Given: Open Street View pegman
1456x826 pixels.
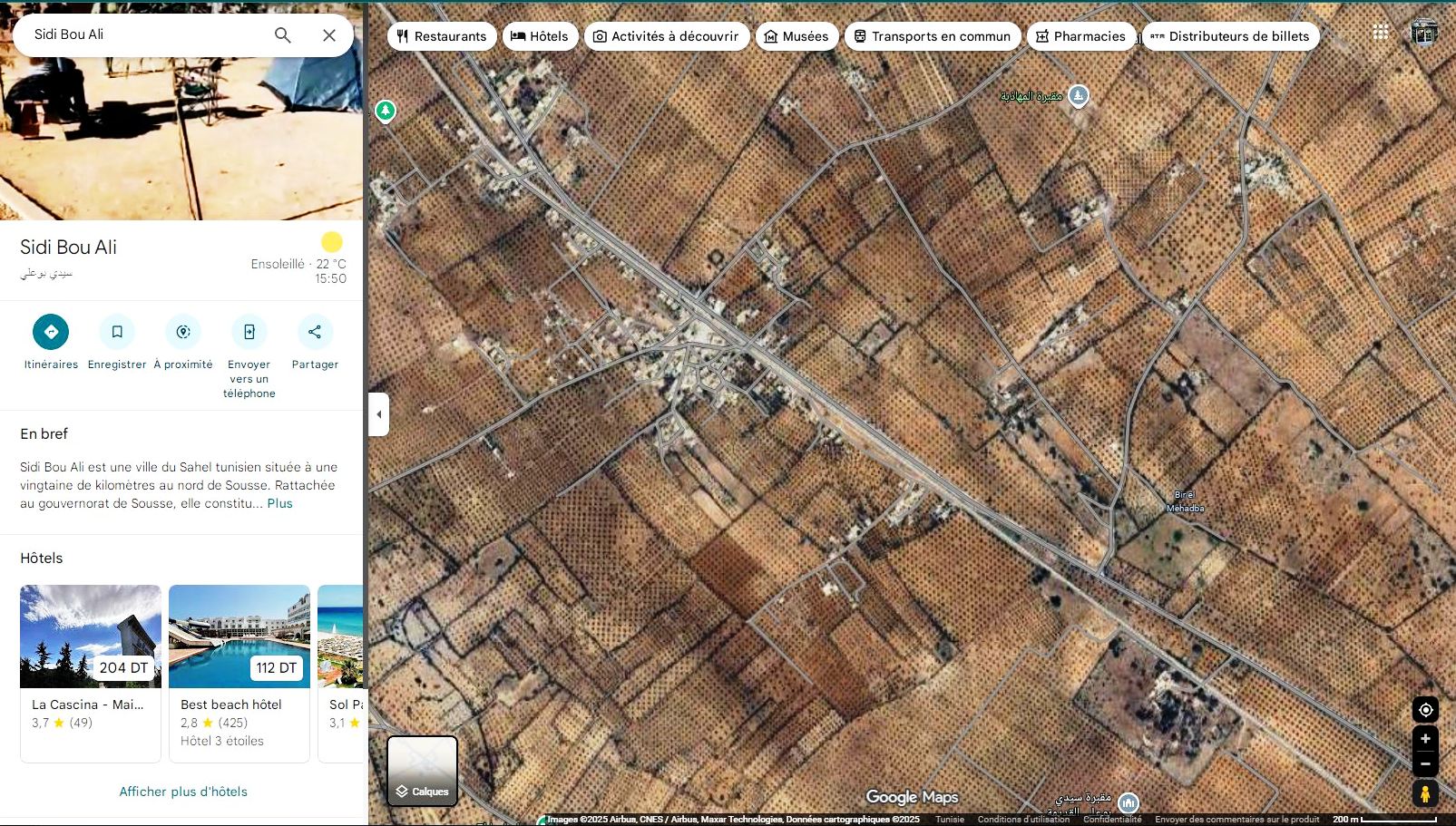Looking at the screenshot, I should pyautogui.click(x=1425, y=794).
